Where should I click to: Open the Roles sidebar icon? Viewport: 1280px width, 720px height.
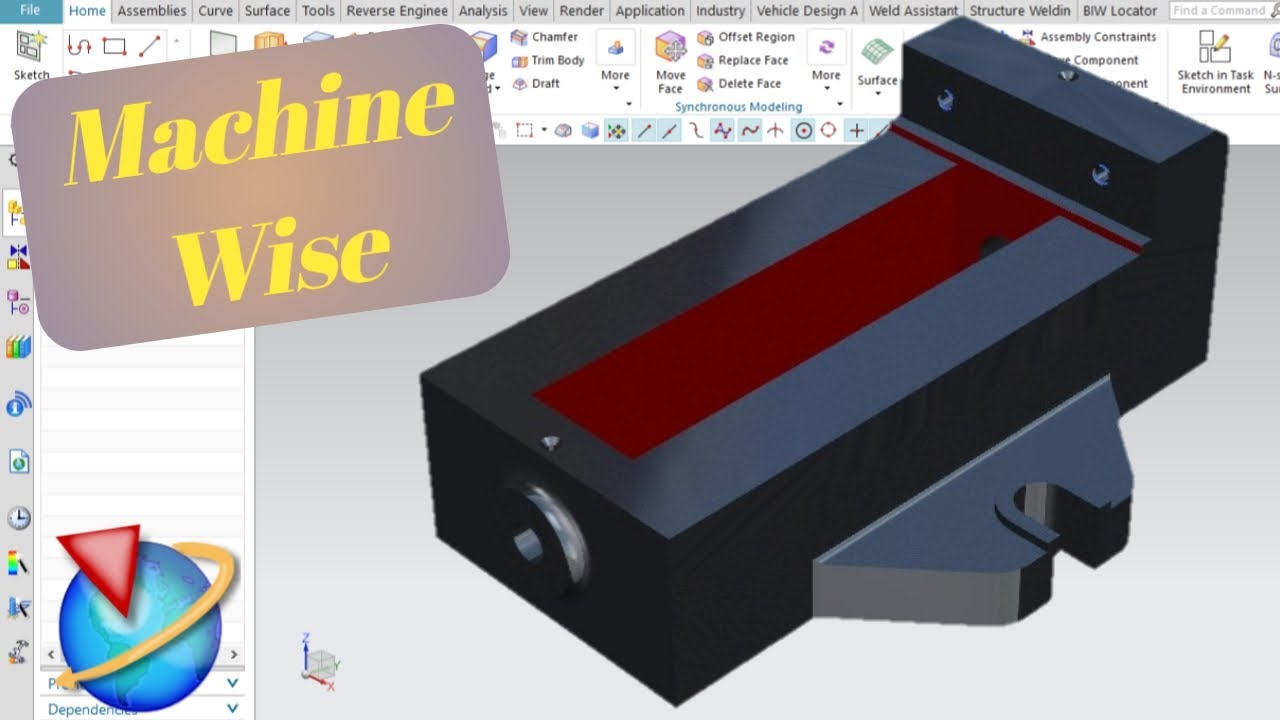pyautogui.click(x=18, y=607)
